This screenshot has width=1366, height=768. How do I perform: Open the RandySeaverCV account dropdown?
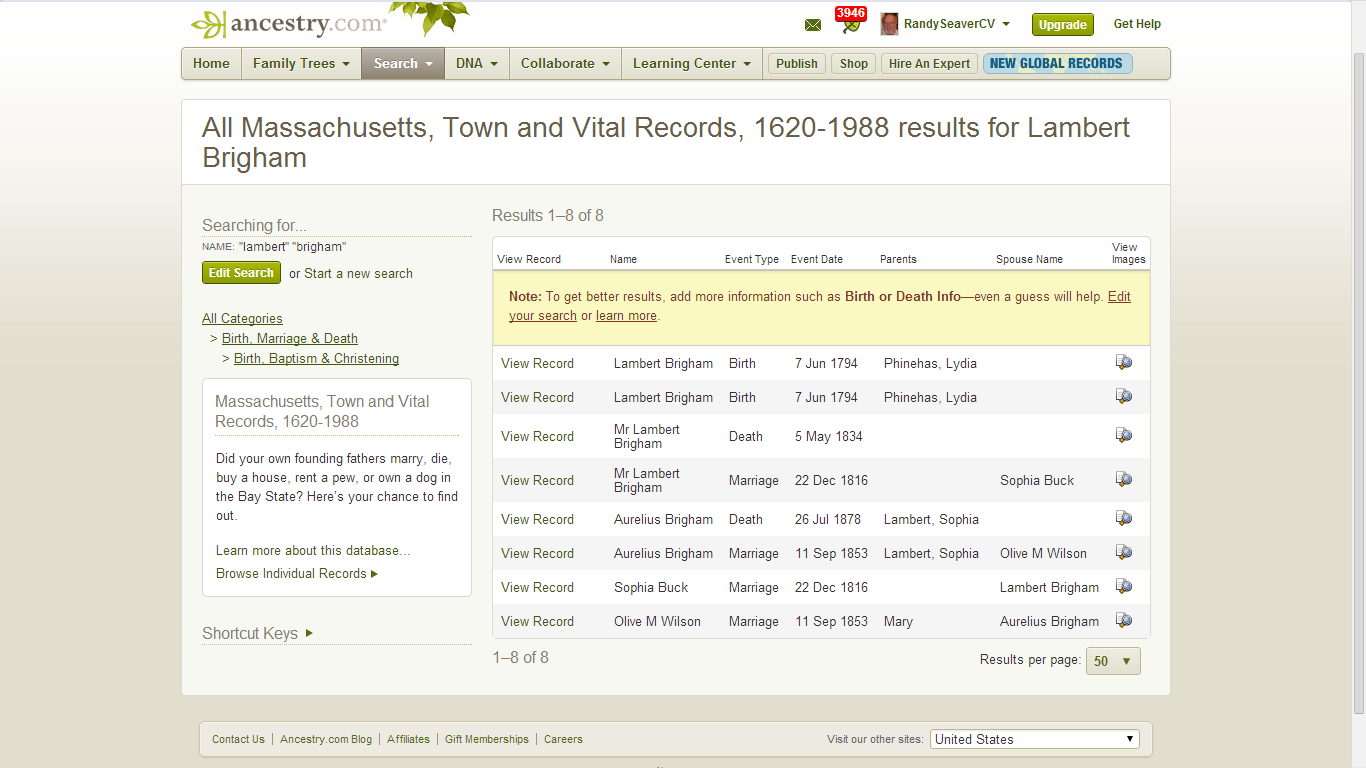tap(957, 24)
